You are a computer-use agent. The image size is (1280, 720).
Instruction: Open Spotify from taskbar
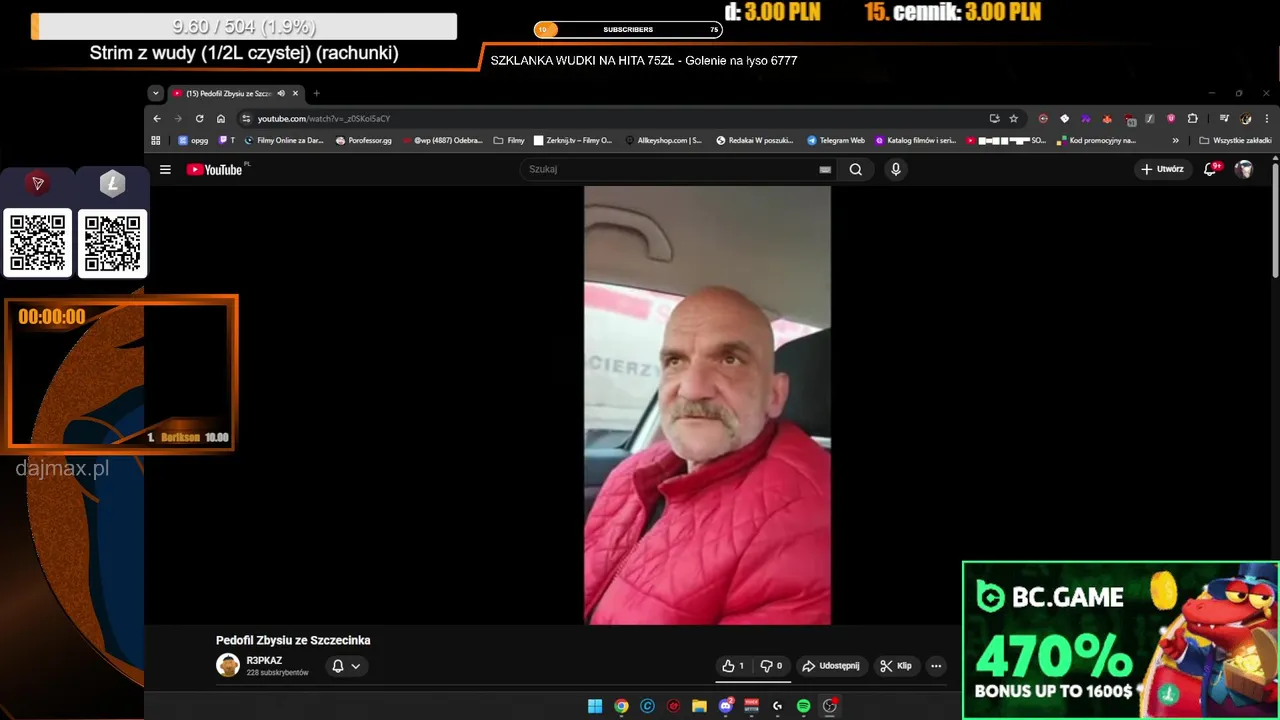tap(803, 706)
